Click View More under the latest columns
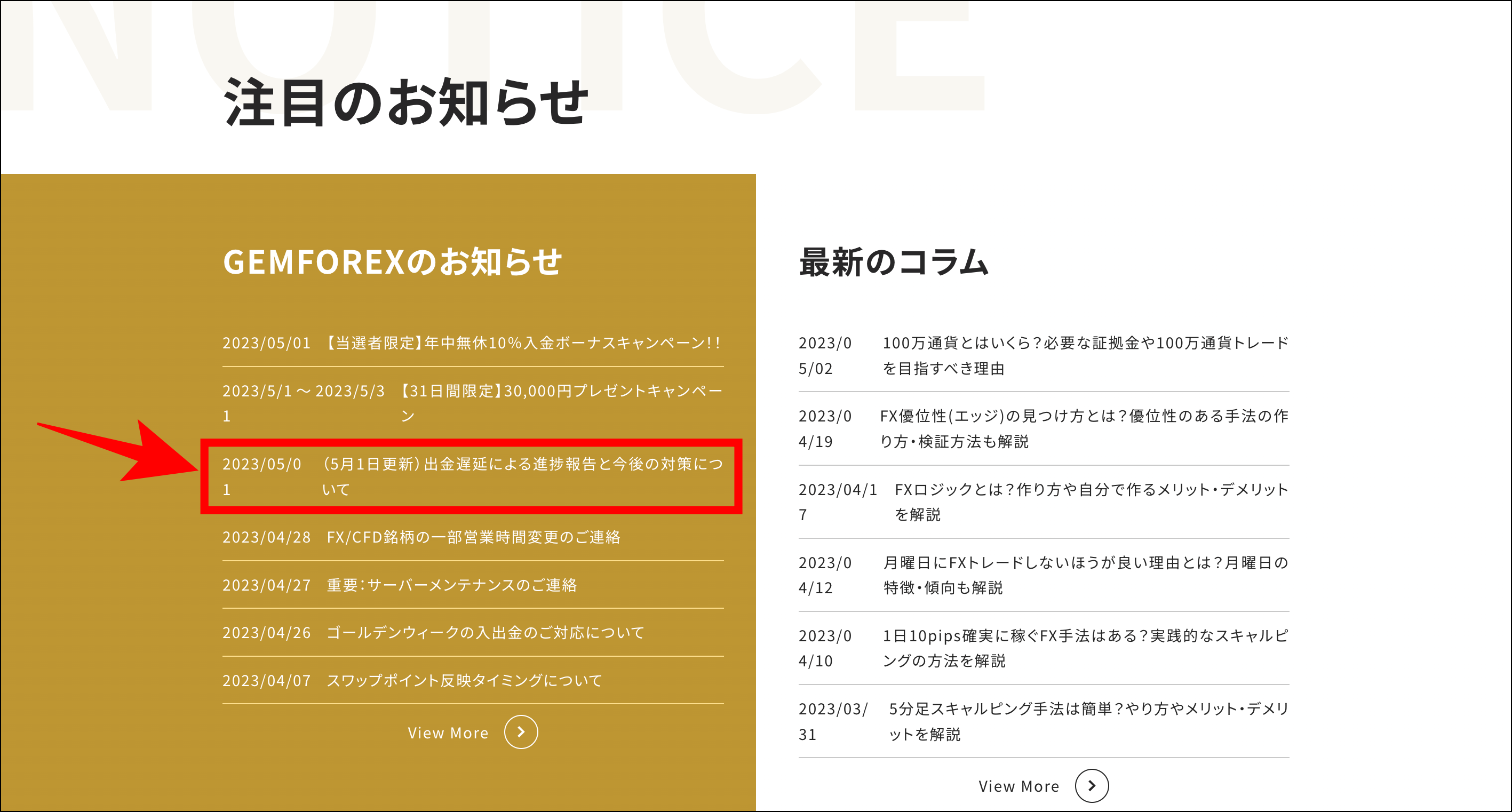The width and height of the screenshot is (1512, 812). coord(1018,785)
